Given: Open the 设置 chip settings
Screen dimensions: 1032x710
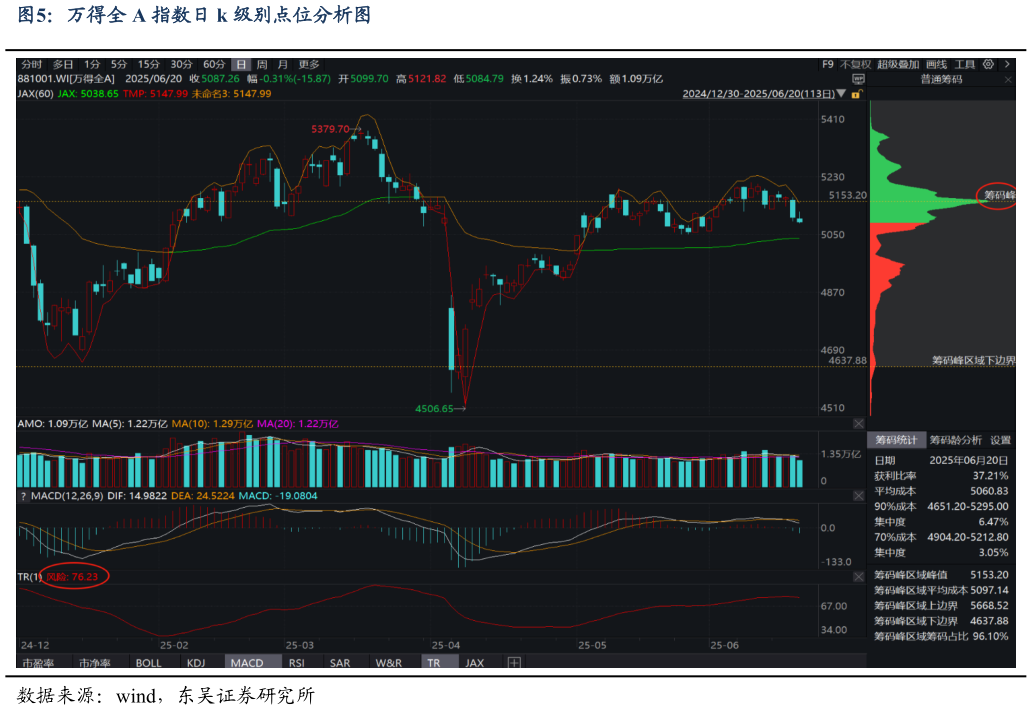Looking at the screenshot, I should coord(1000,440).
